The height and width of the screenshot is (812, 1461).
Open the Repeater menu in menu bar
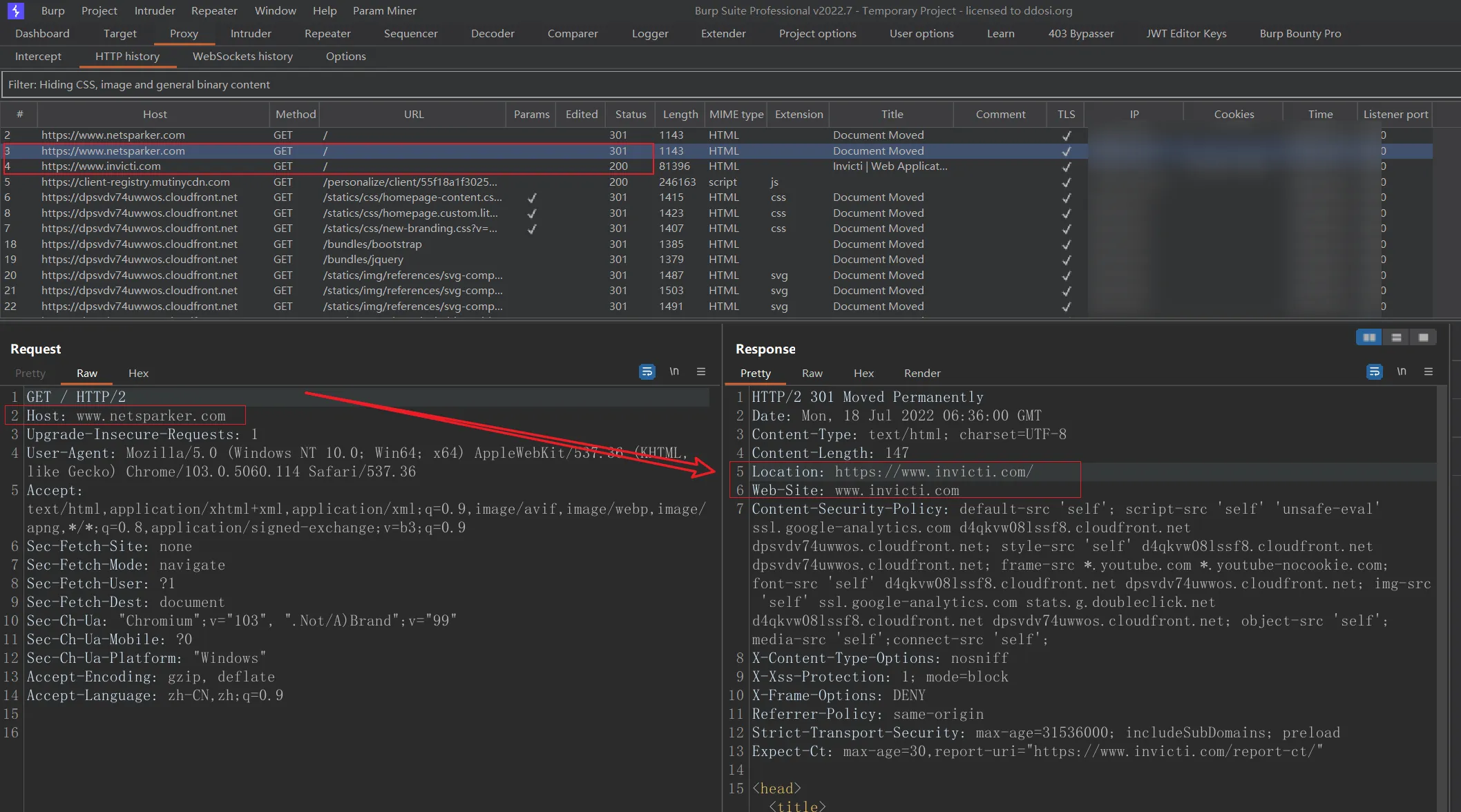coord(214,10)
